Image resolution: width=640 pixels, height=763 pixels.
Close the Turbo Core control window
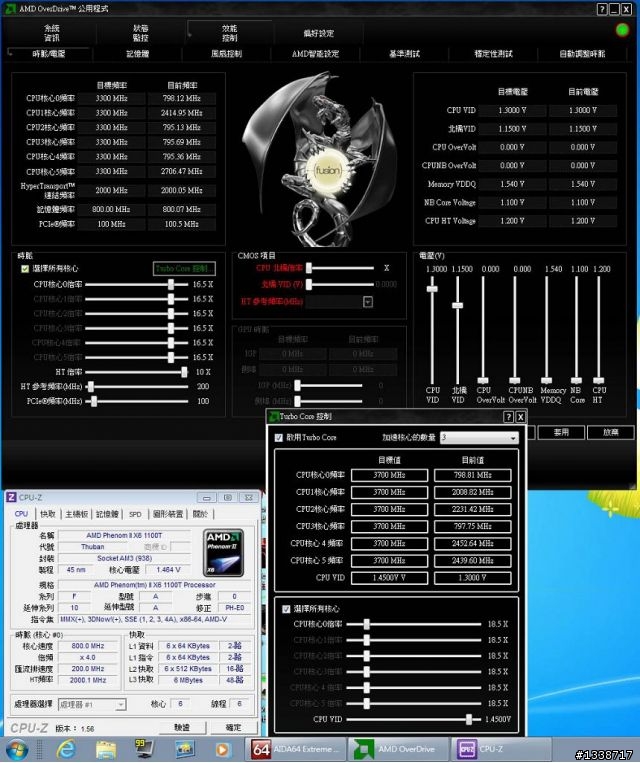(520, 417)
